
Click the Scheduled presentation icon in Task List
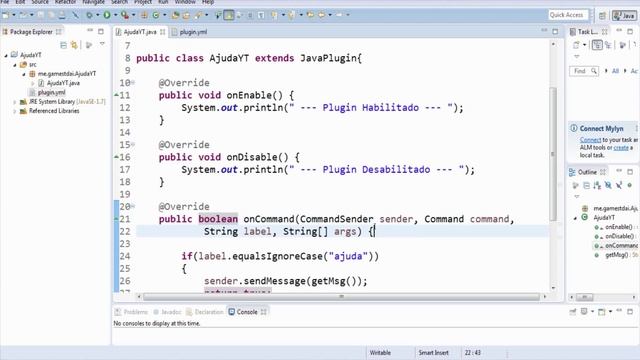tap(608, 45)
